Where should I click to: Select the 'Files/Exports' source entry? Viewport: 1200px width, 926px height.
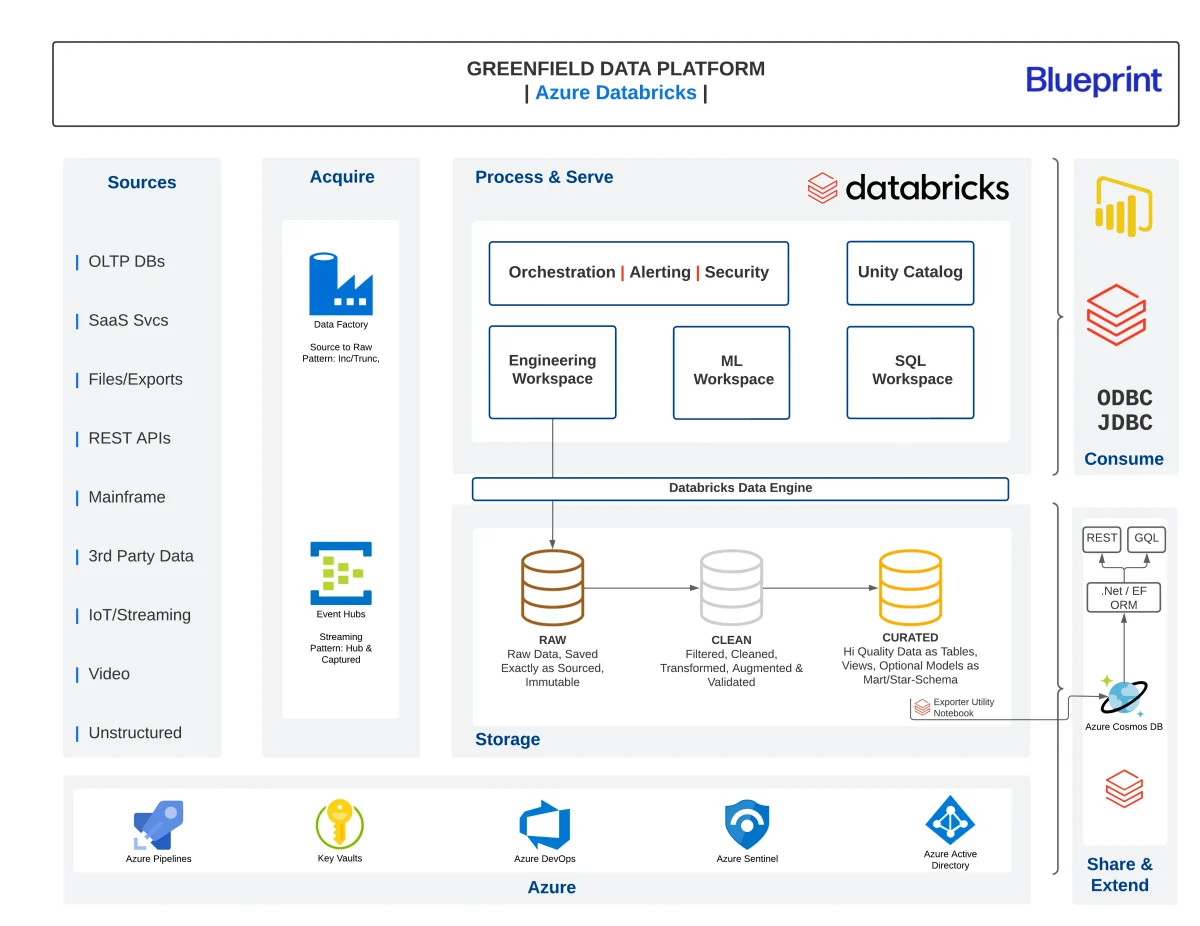point(136,380)
